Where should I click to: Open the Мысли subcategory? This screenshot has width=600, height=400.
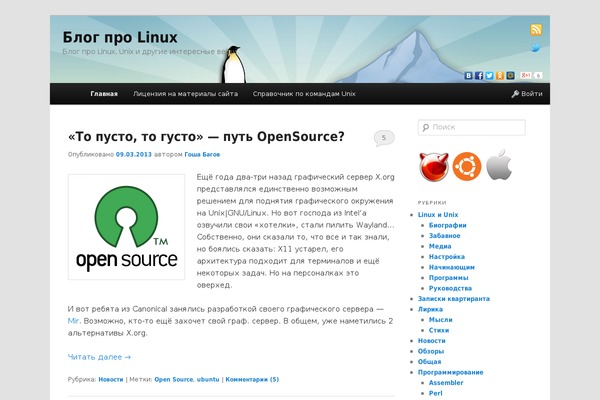pos(440,320)
